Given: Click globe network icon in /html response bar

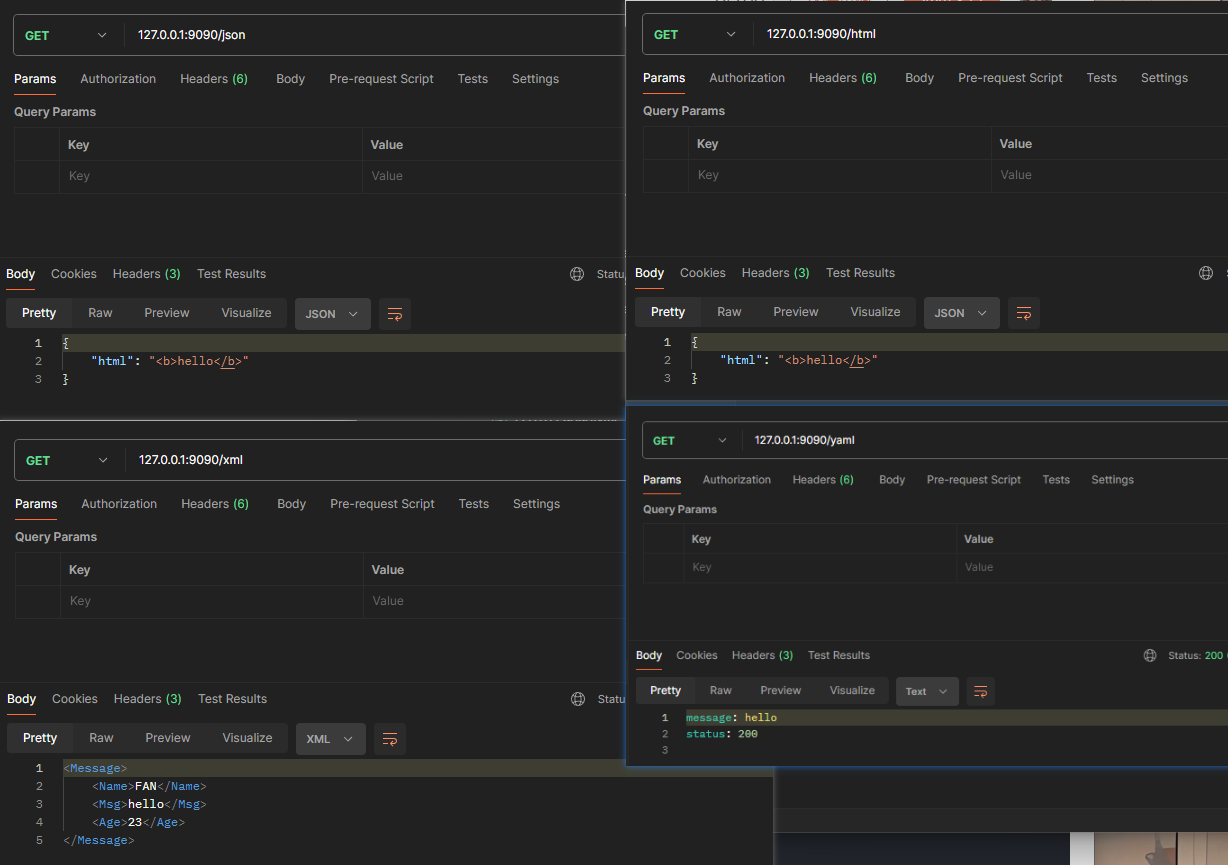Looking at the screenshot, I should tap(1206, 273).
